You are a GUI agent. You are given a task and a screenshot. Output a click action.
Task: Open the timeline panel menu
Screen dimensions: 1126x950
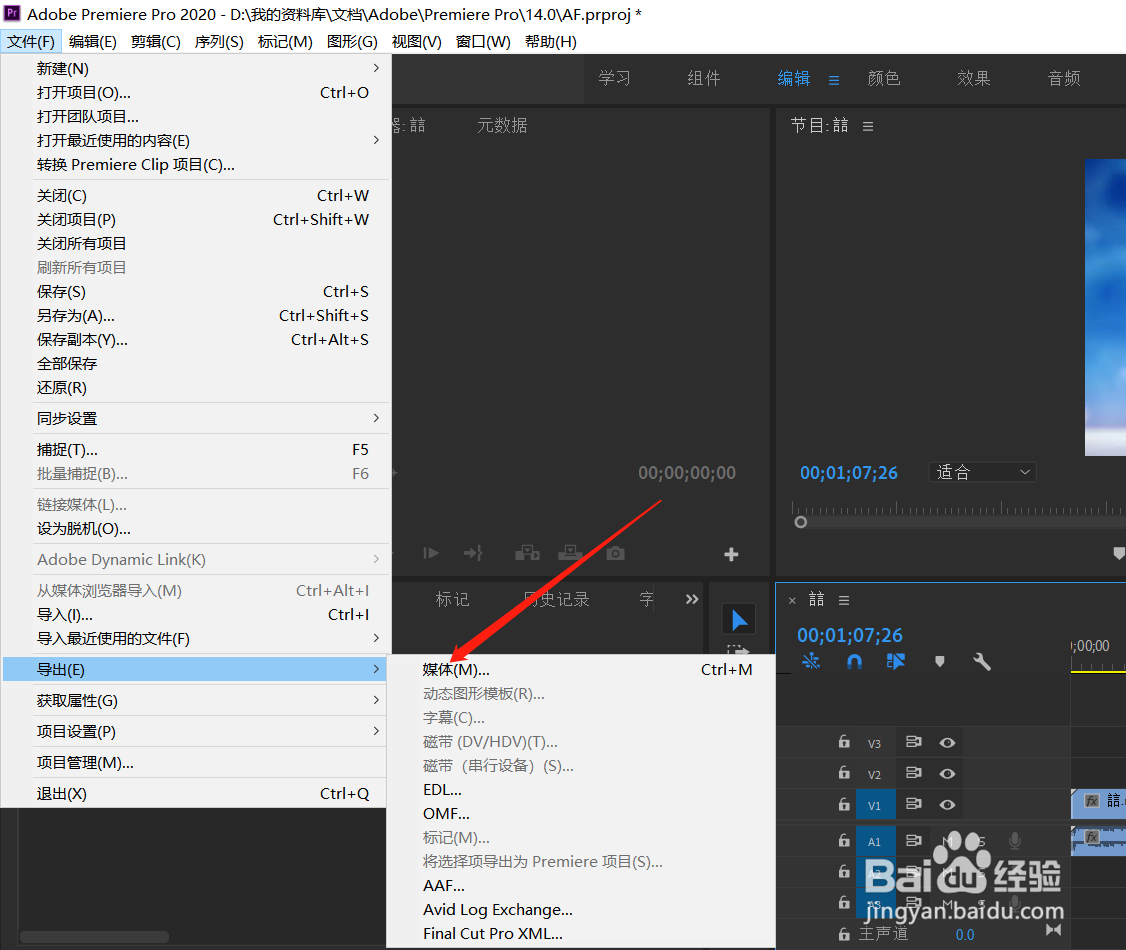844,600
